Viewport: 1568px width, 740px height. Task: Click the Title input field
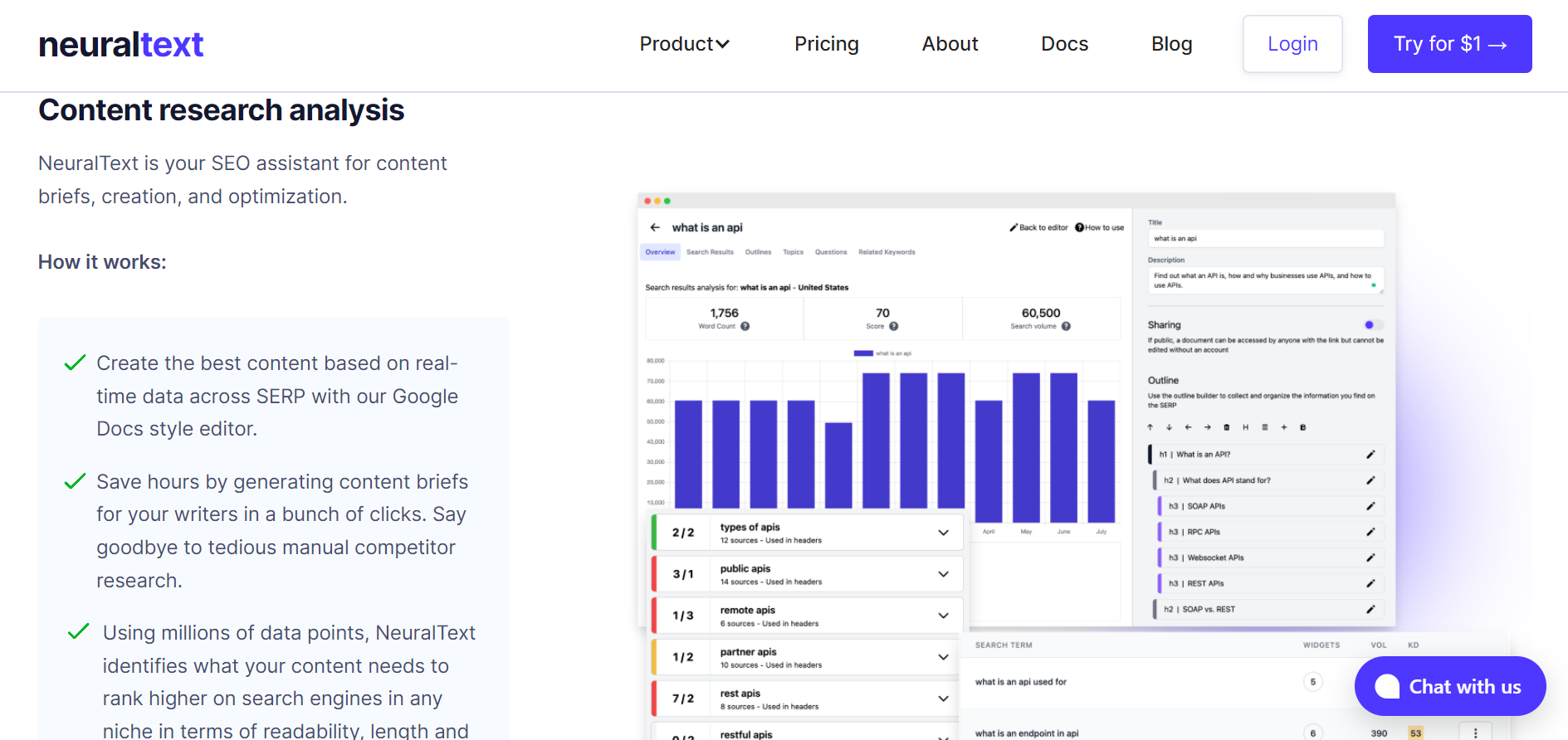pos(1266,238)
